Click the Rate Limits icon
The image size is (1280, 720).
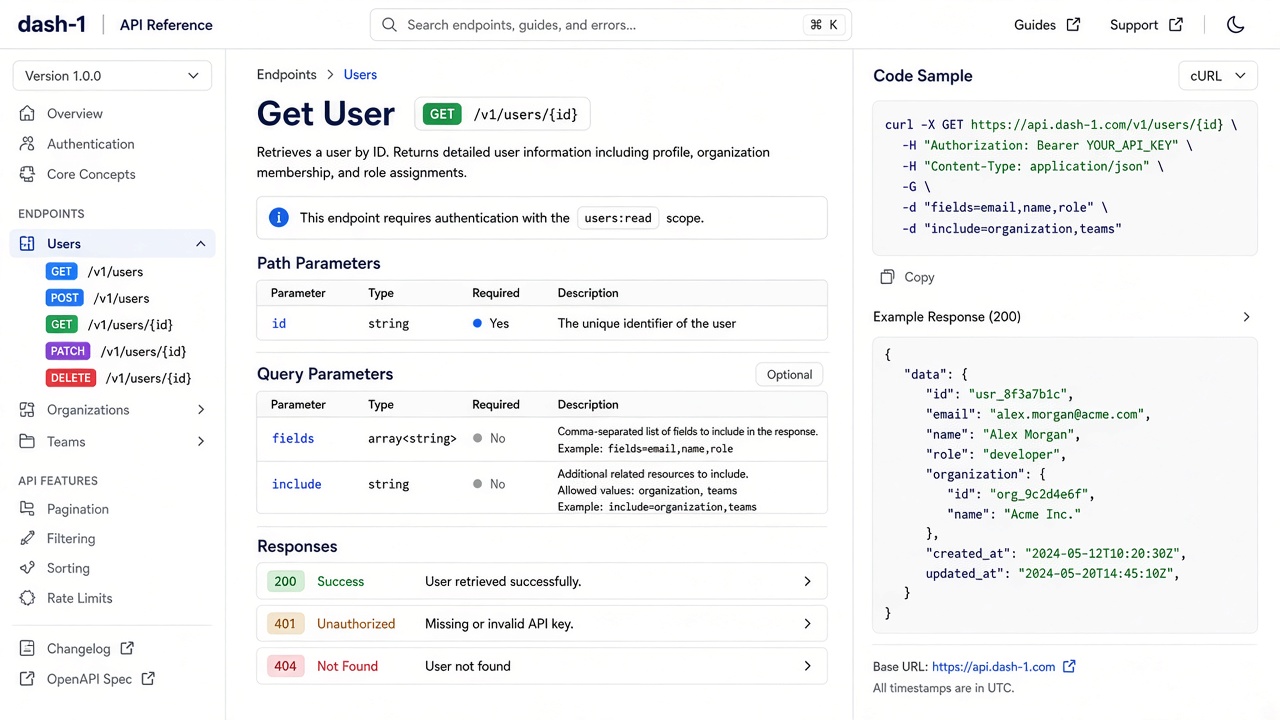point(27,598)
